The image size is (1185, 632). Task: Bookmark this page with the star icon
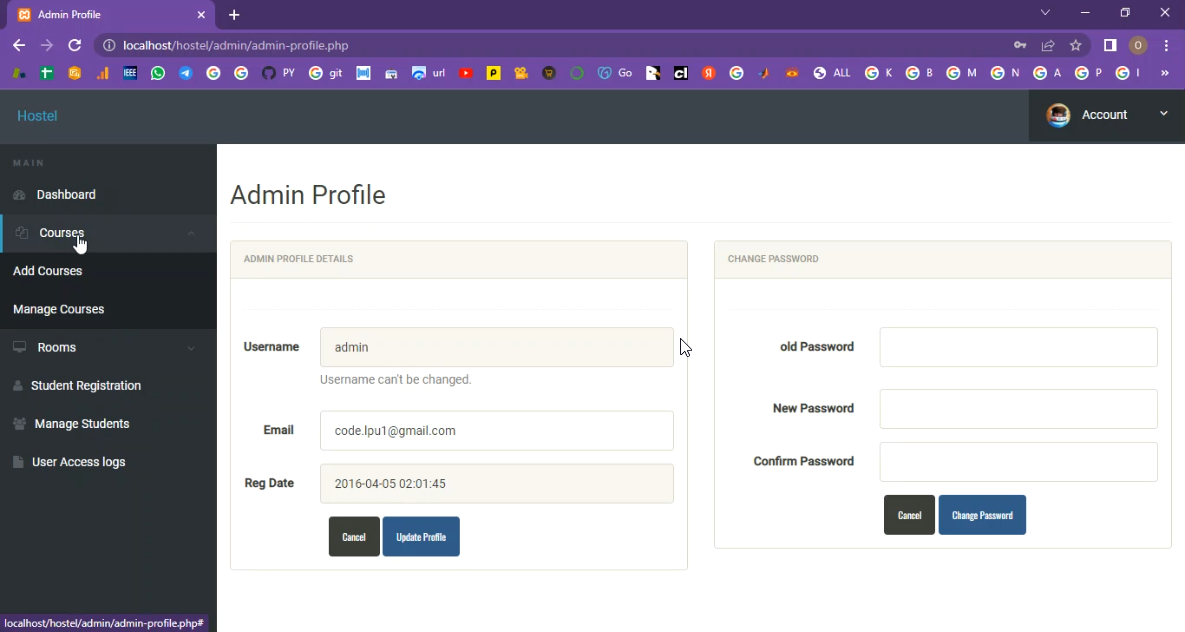point(1076,45)
